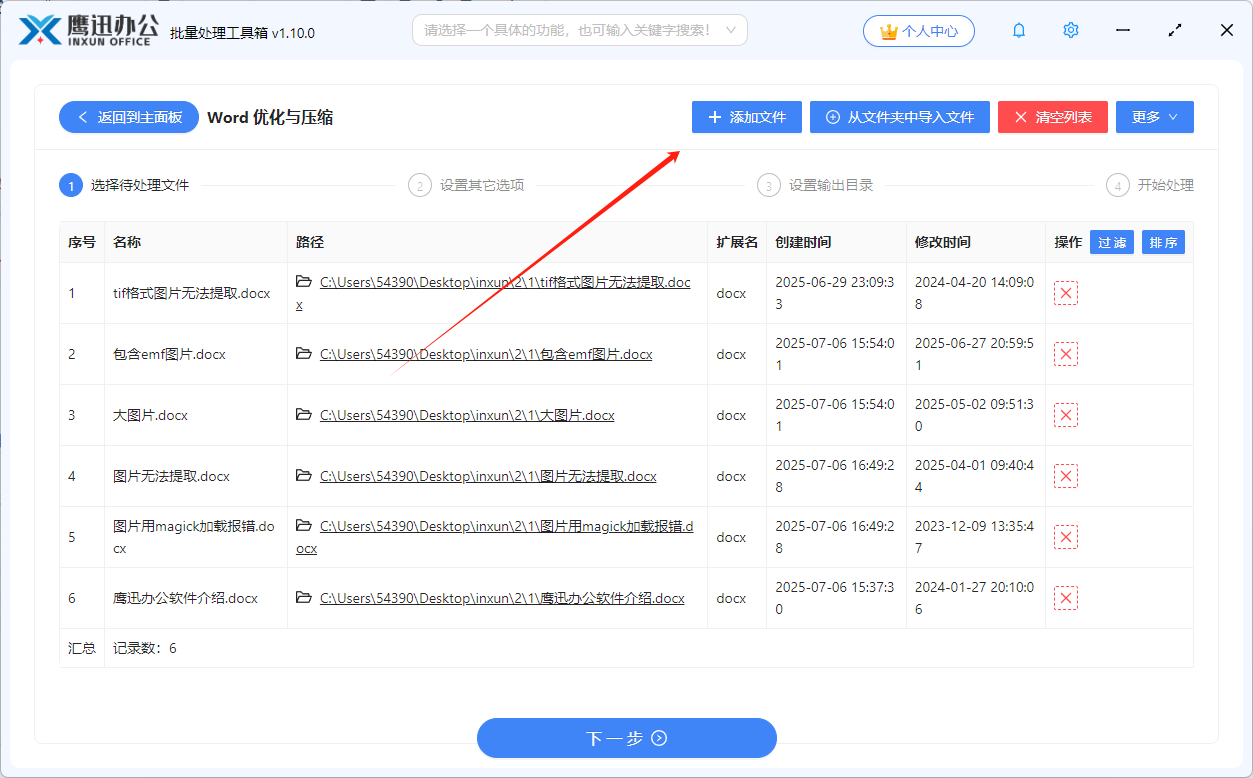1253x778 pixels.
Task: Delete row tif格式图片无法提取.docx
Action: (x=1066, y=293)
